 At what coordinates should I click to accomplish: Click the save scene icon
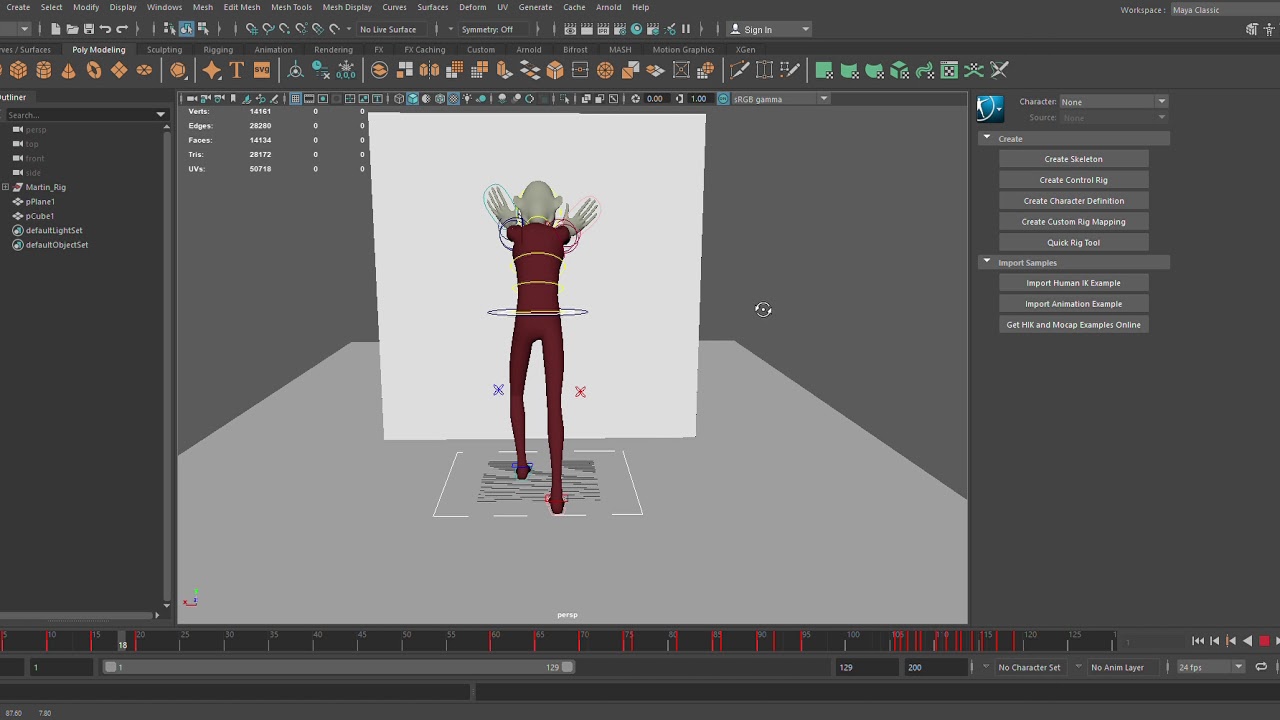point(89,29)
